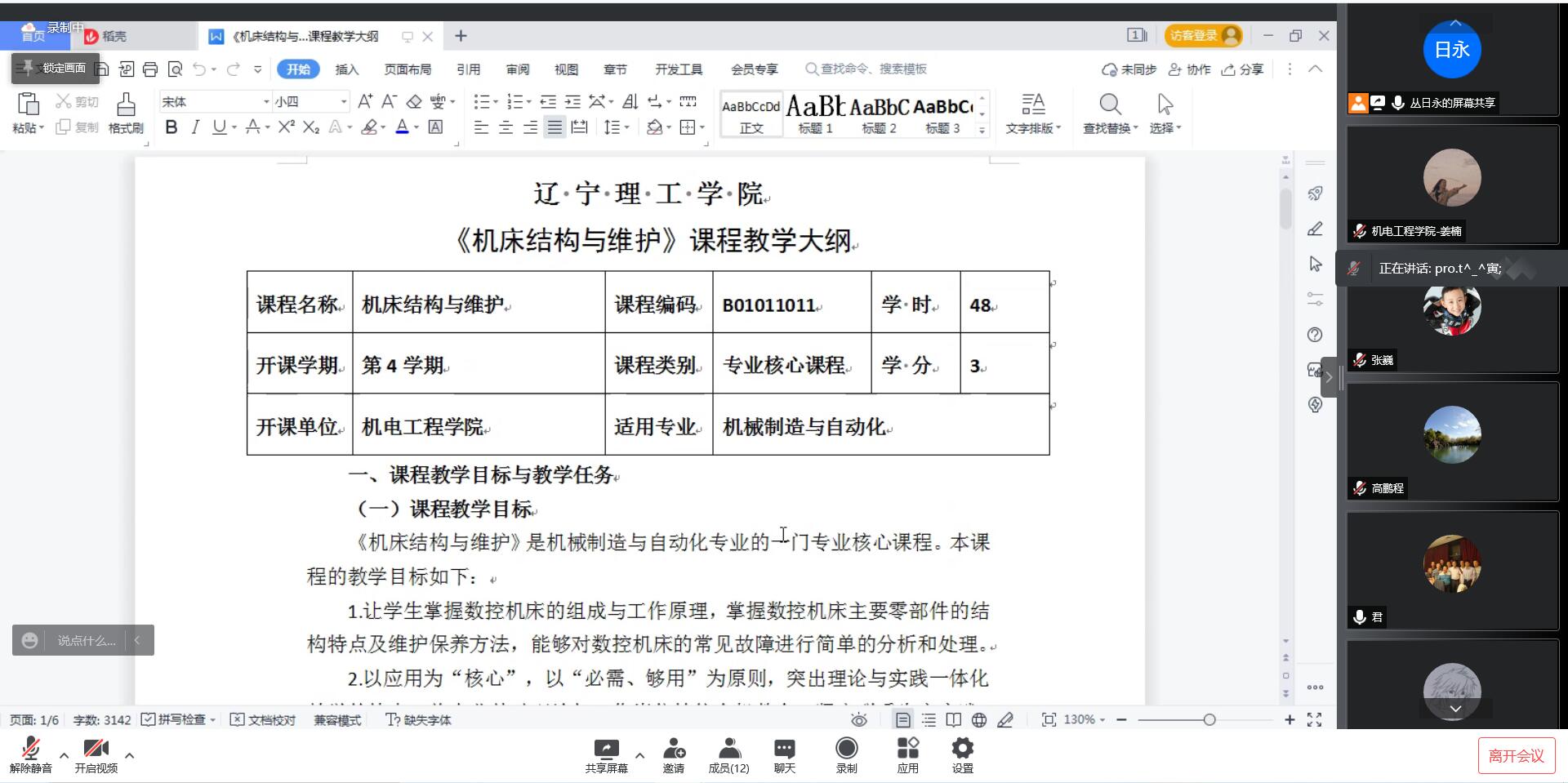This screenshot has height=783, width=1568.
Task: Click the zoom slider handle
Action: click(1209, 719)
